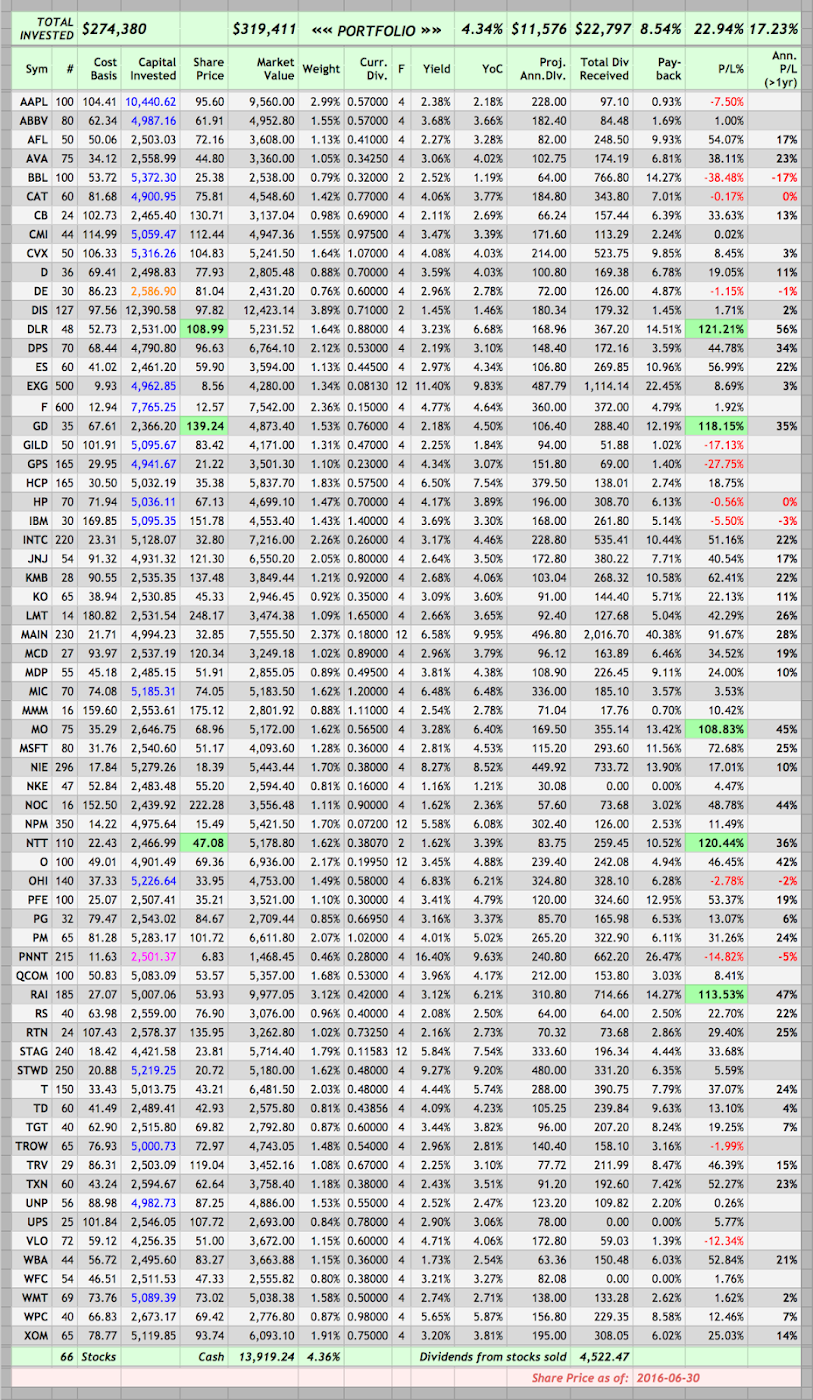
Task: Select the $22,797 total dividends received
Action: point(603,29)
